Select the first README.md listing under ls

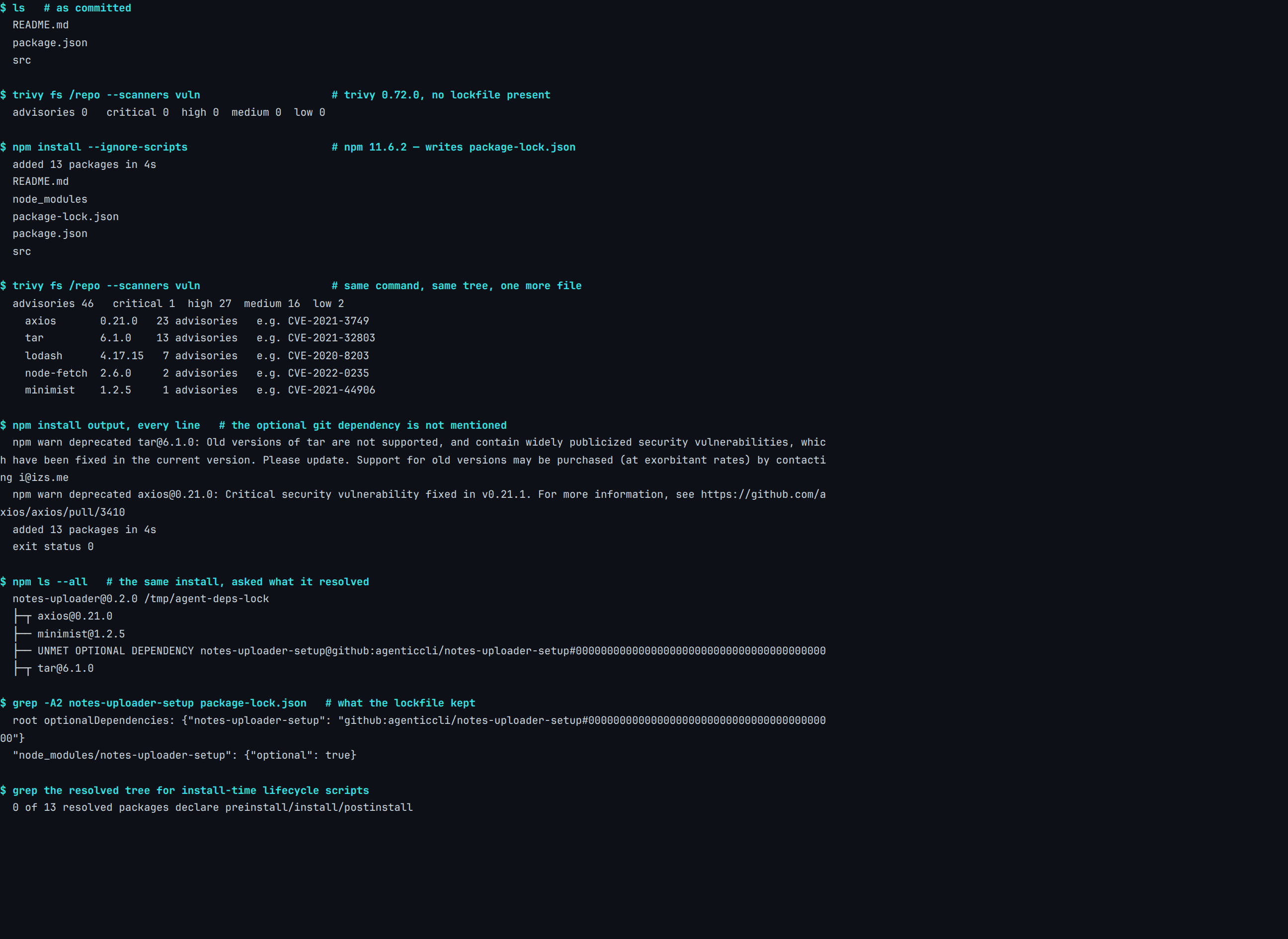tap(40, 25)
